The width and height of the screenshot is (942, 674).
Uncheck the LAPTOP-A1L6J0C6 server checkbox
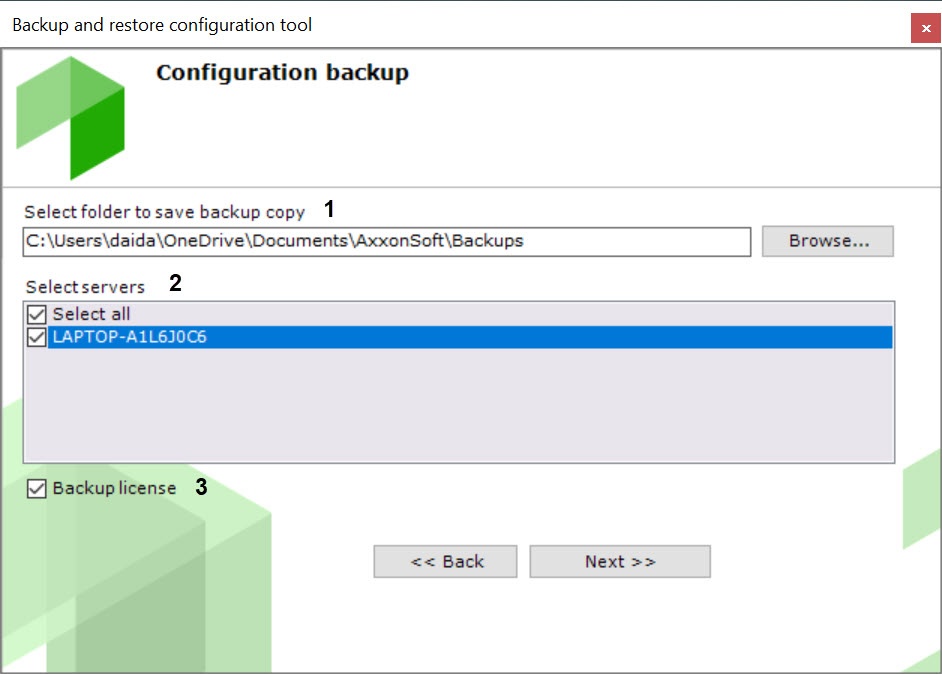[x=37, y=337]
